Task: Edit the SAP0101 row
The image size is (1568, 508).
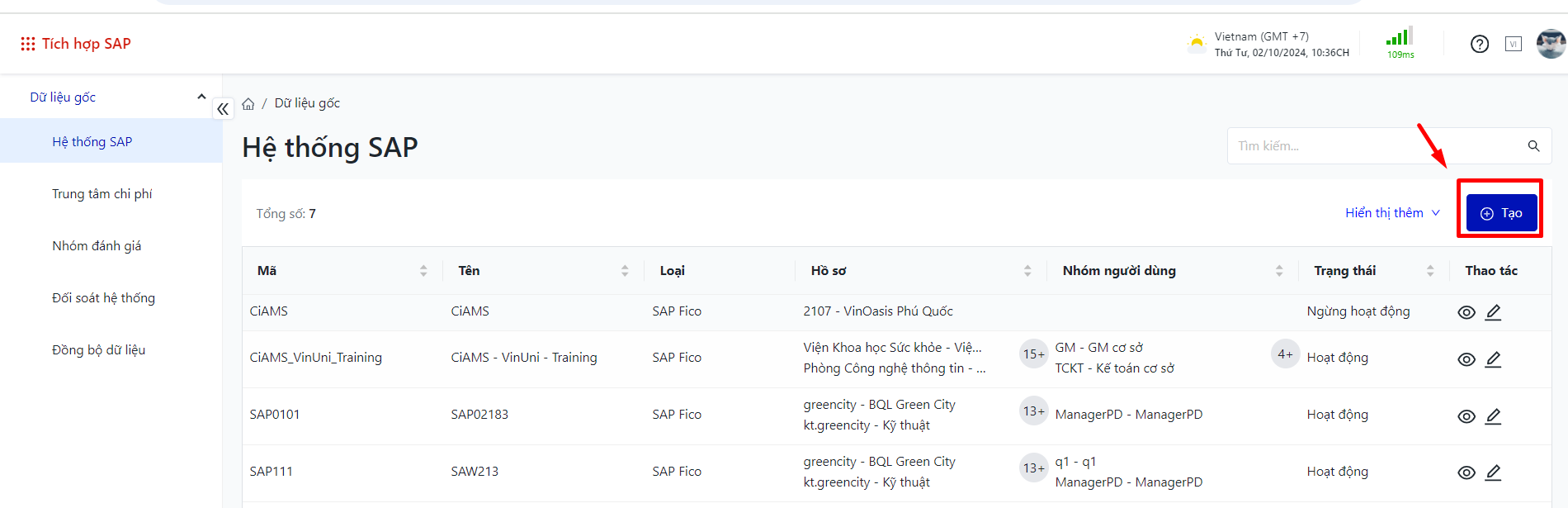Action: pyautogui.click(x=1493, y=416)
